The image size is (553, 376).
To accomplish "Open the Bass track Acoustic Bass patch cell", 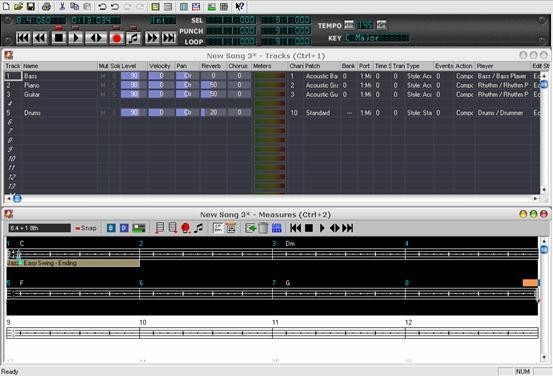I will coord(321,76).
